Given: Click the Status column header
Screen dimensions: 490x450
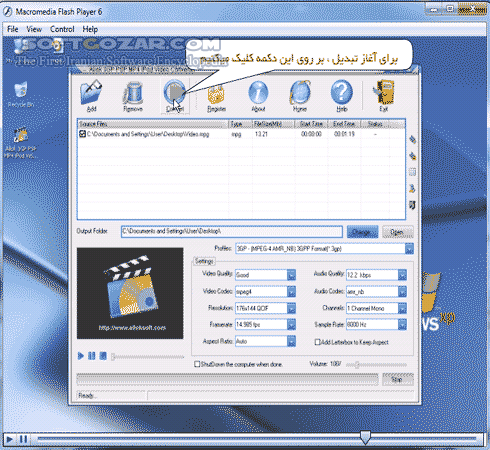Looking at the screenshot, I should coord(375,124).
